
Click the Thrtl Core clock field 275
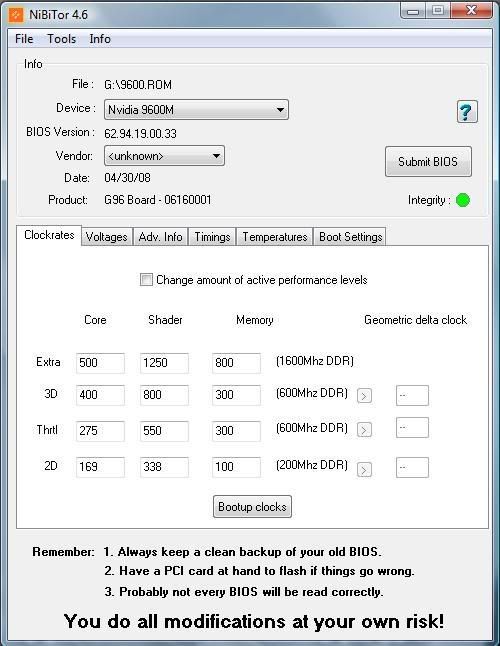(x=100, y=431)
